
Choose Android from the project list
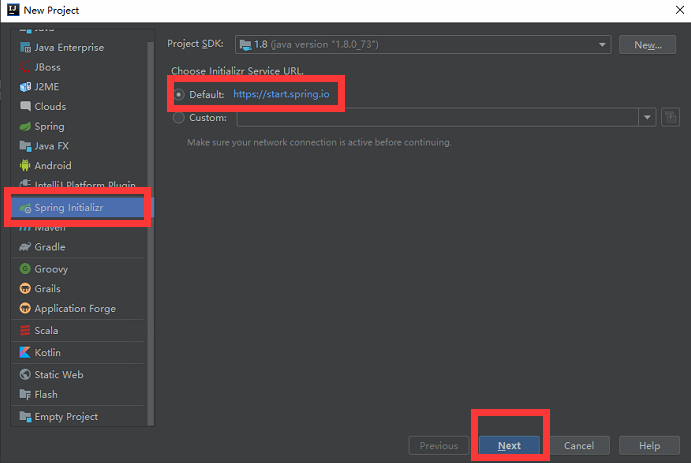[x=78, y=165]
